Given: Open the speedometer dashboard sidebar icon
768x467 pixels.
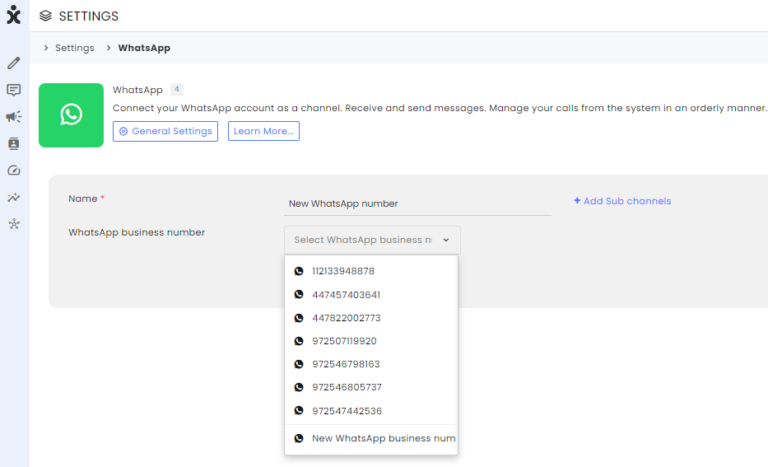Looking at the screenshot, I should 14,171.
